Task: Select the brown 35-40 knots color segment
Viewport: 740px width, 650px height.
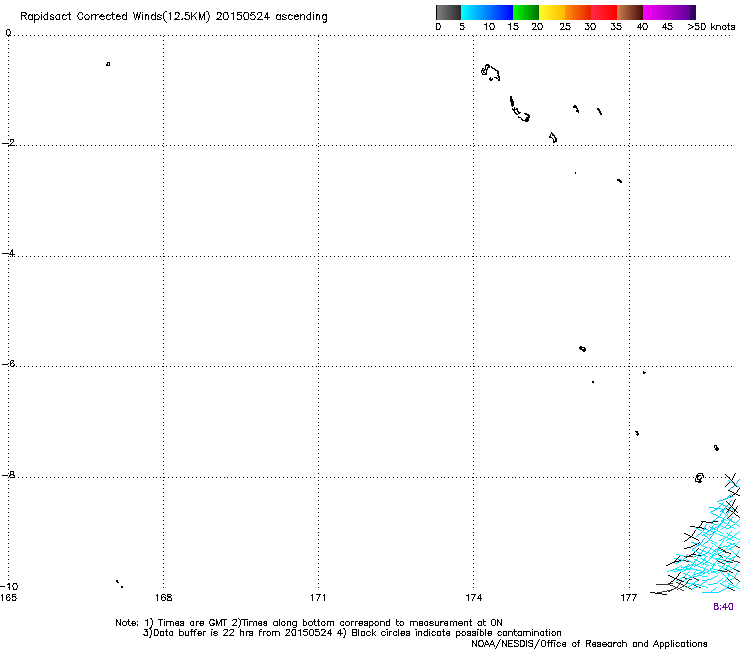Action: [630, 12]
